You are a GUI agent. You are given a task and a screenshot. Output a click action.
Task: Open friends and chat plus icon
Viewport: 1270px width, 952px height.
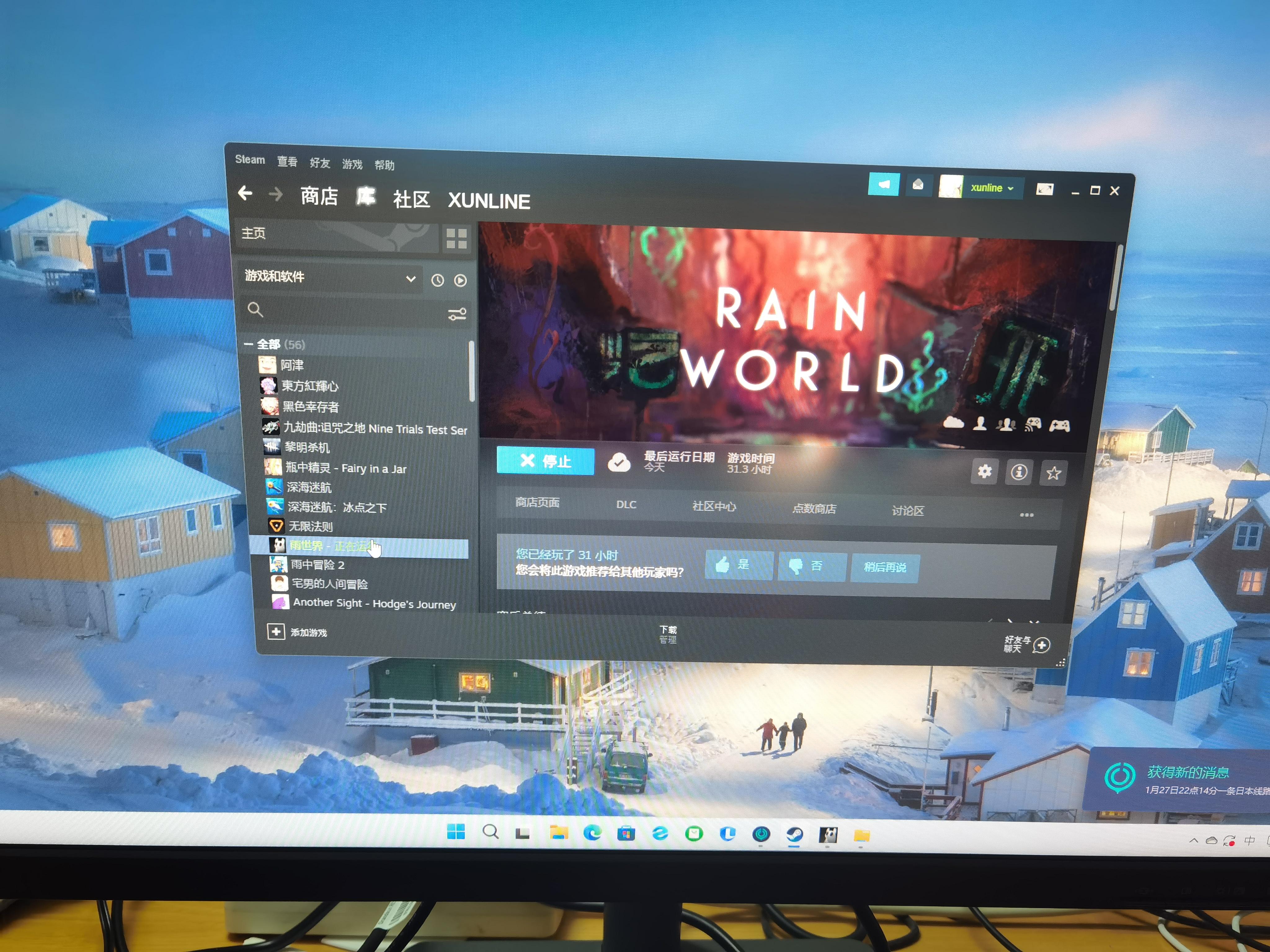(x=1041, y=645)
